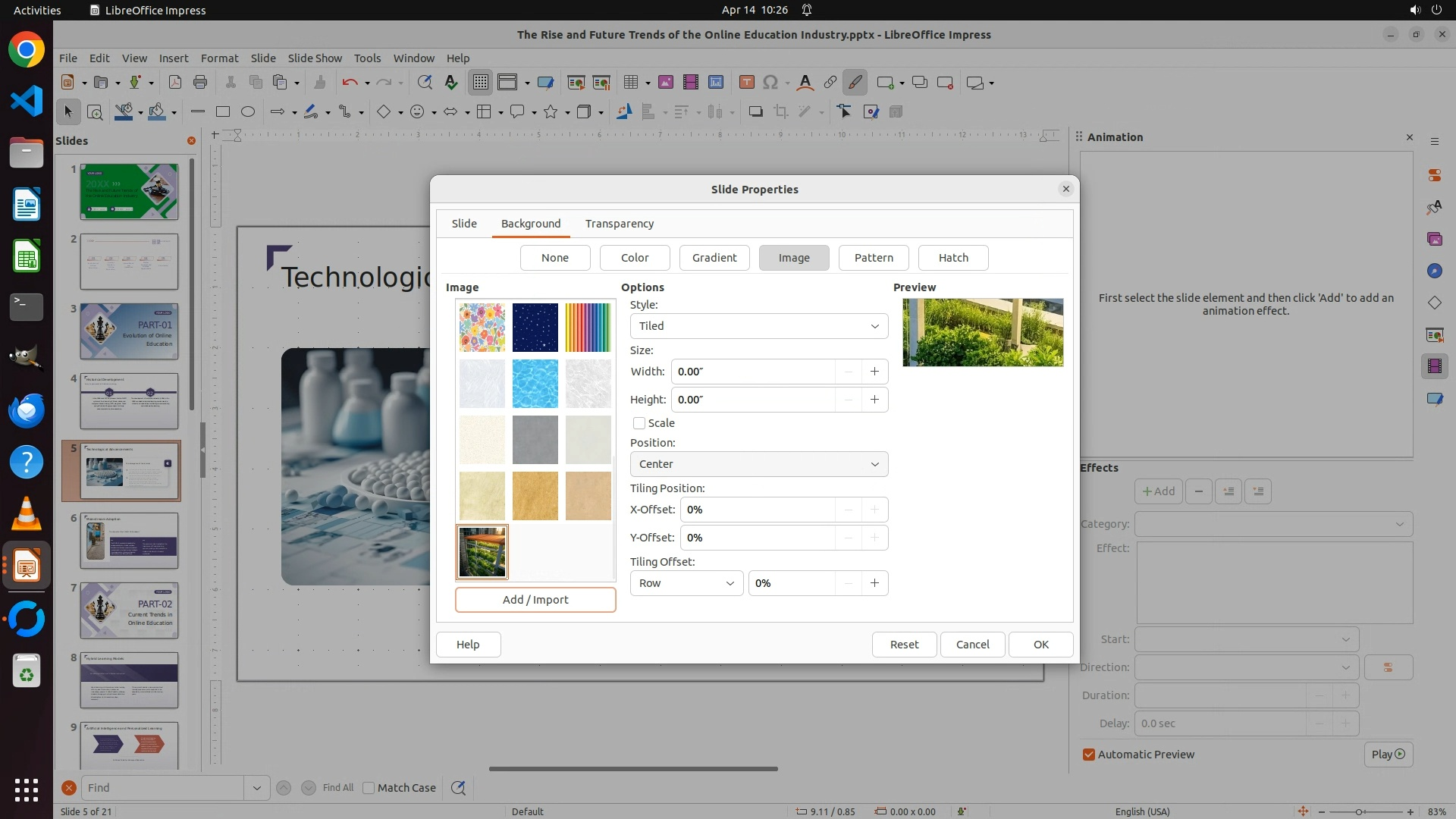Open the Slide Show menu
This screenshot has height=819, width=1456.
pyautogui.click(x=314, y=58)
